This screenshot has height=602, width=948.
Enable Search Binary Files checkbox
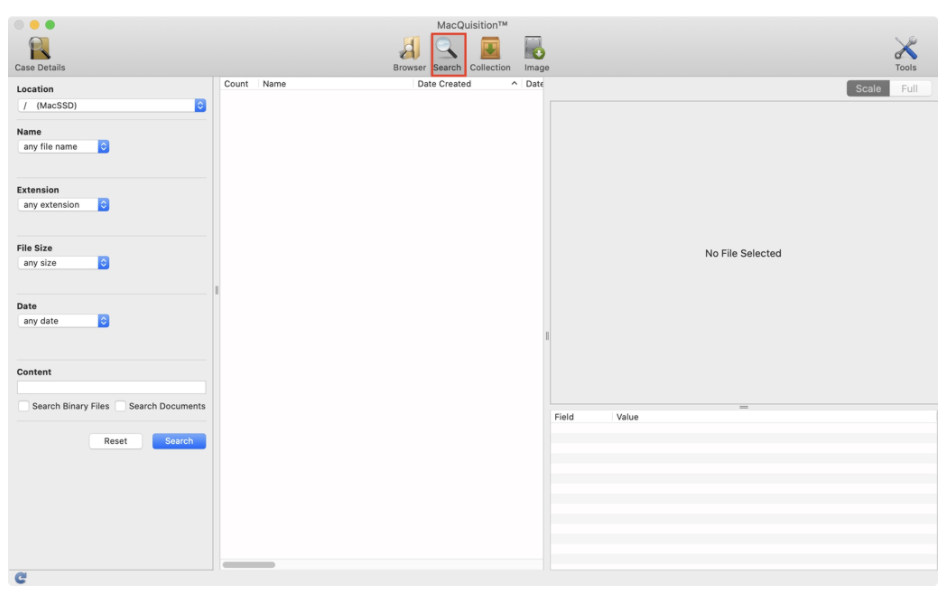coord(24,406)
